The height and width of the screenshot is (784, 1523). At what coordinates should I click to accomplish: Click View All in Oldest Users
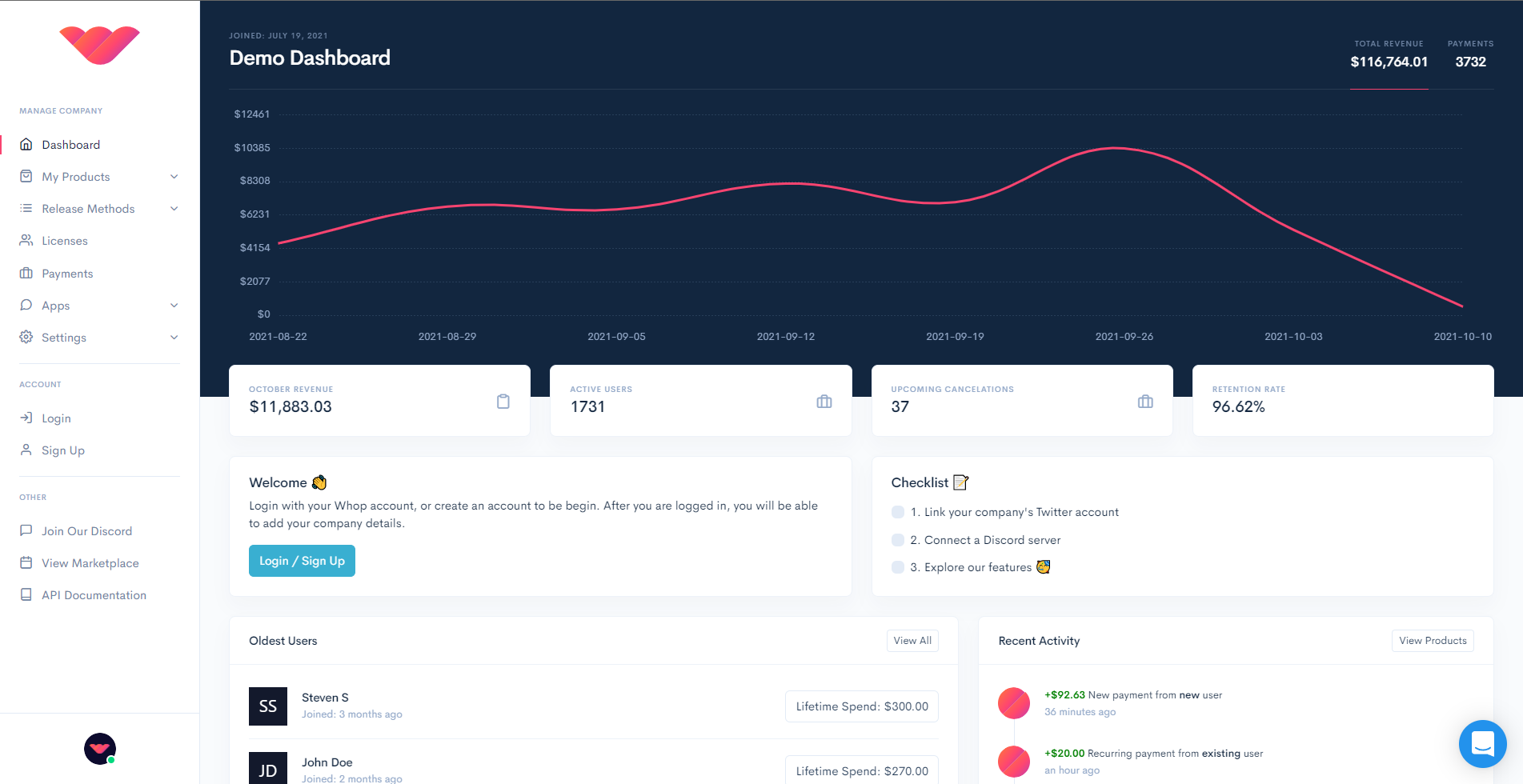click(x=912, y=641)
